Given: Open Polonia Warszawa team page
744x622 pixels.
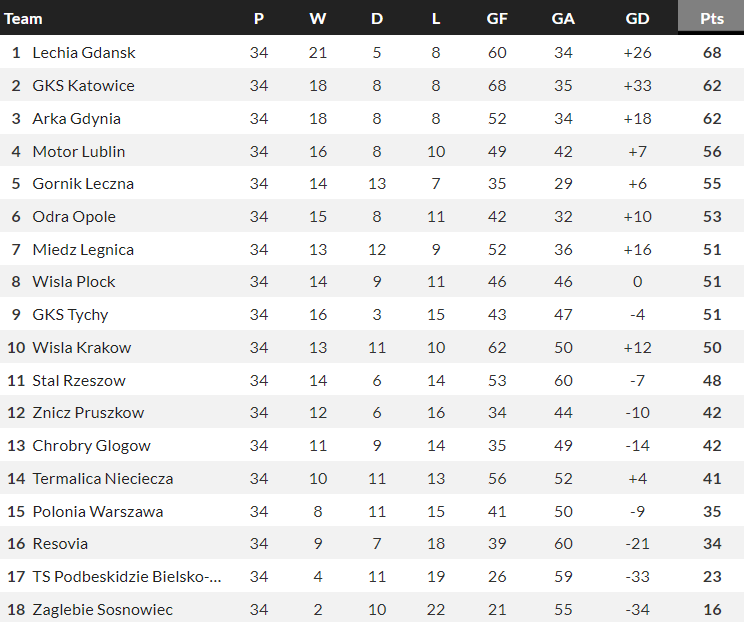Looking at the screenshot, I should pyautogui.click(x=98, y=511).
